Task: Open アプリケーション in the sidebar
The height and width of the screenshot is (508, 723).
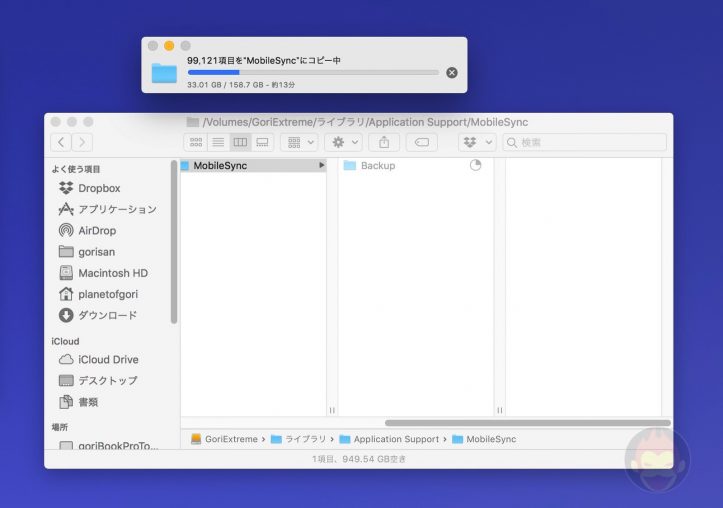Action: [108, 209]
